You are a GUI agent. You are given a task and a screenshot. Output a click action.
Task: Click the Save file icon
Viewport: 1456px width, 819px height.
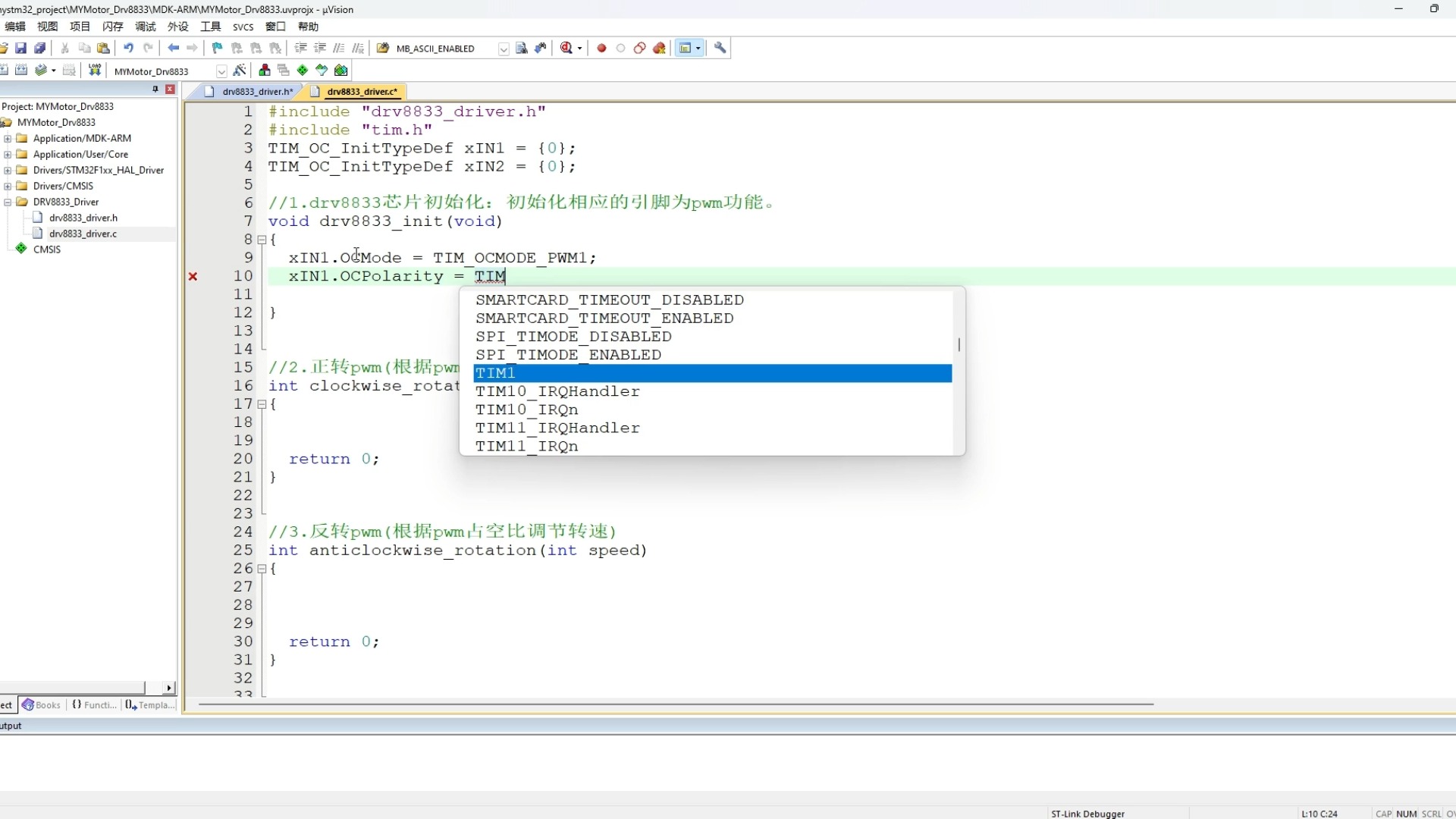tap(21, 49)
